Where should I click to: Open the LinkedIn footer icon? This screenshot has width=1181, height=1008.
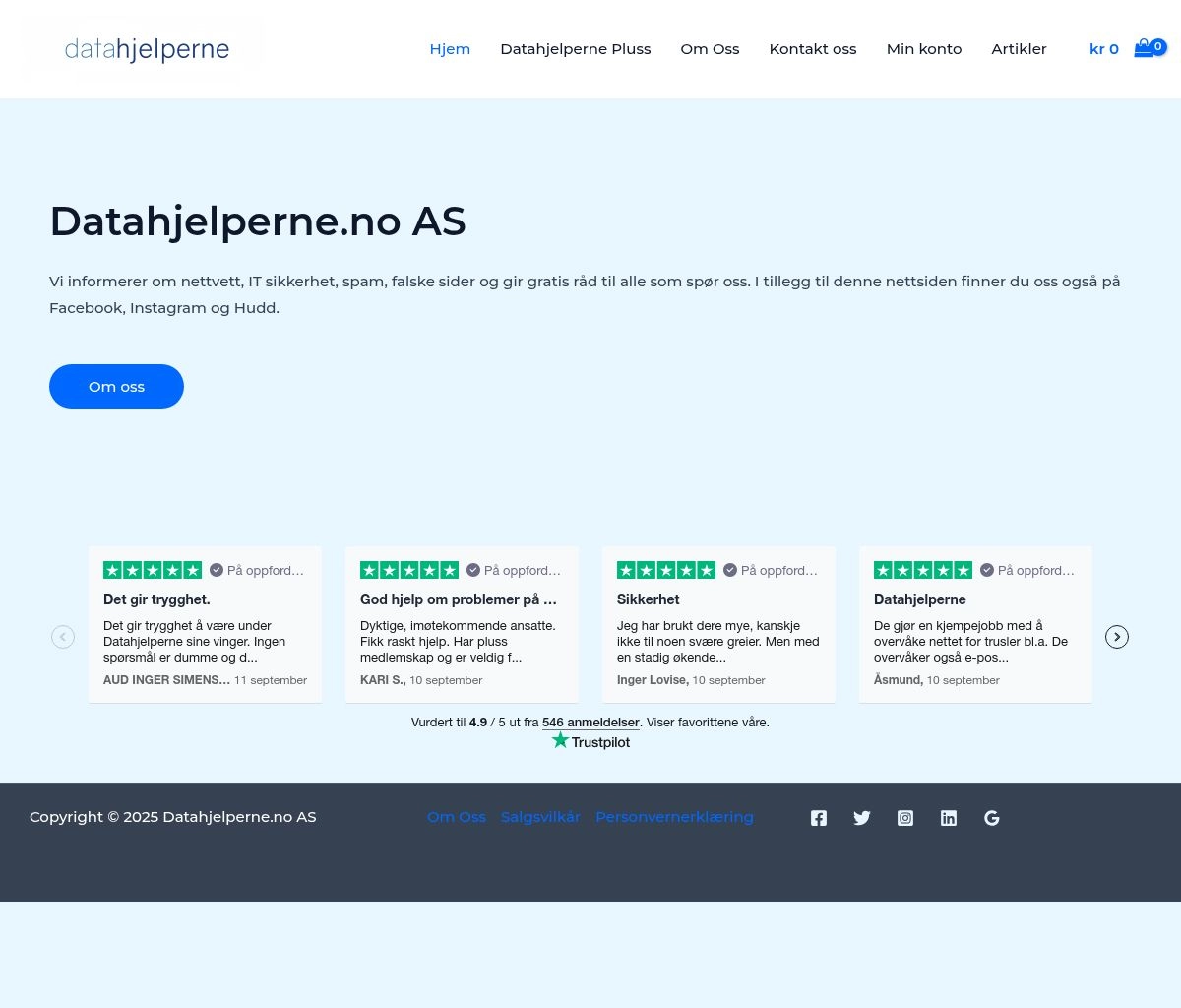(949, 818)
